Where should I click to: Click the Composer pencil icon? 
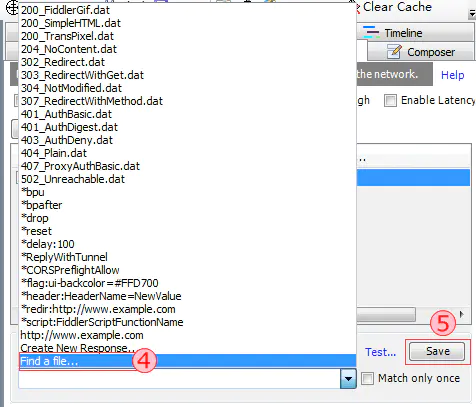point(394,52)
